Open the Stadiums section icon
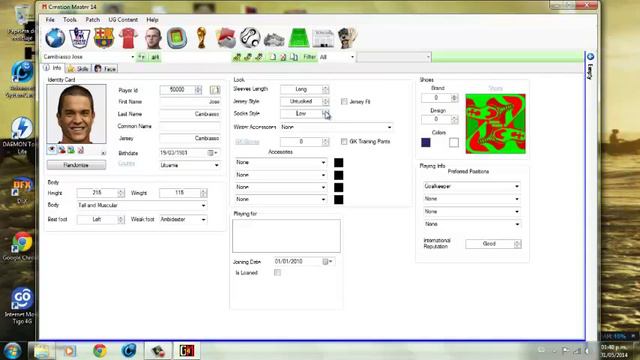 177,38
